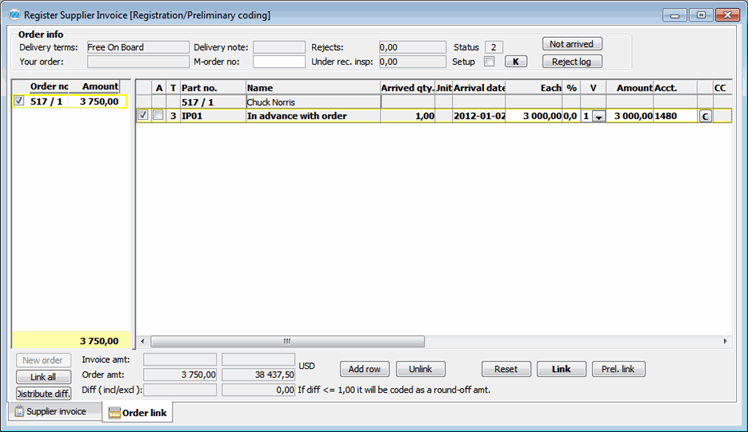Click the K button beside Setup
This screenshot has height=432, width=748.
pos(515,61)
